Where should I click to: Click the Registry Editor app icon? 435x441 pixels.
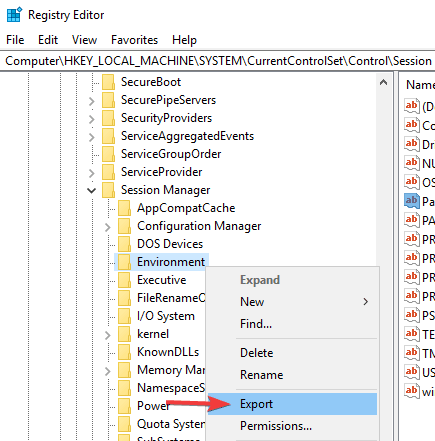click(14, 15)
